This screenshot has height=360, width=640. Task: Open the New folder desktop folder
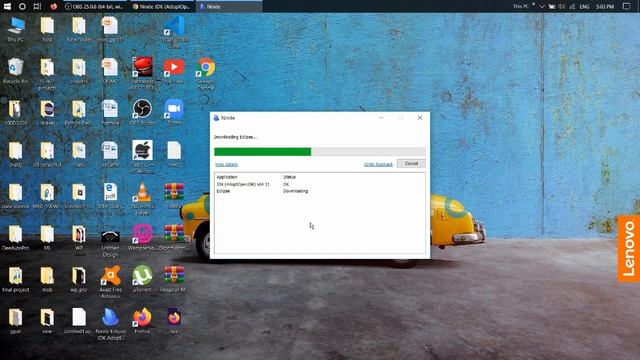(79, 30)
